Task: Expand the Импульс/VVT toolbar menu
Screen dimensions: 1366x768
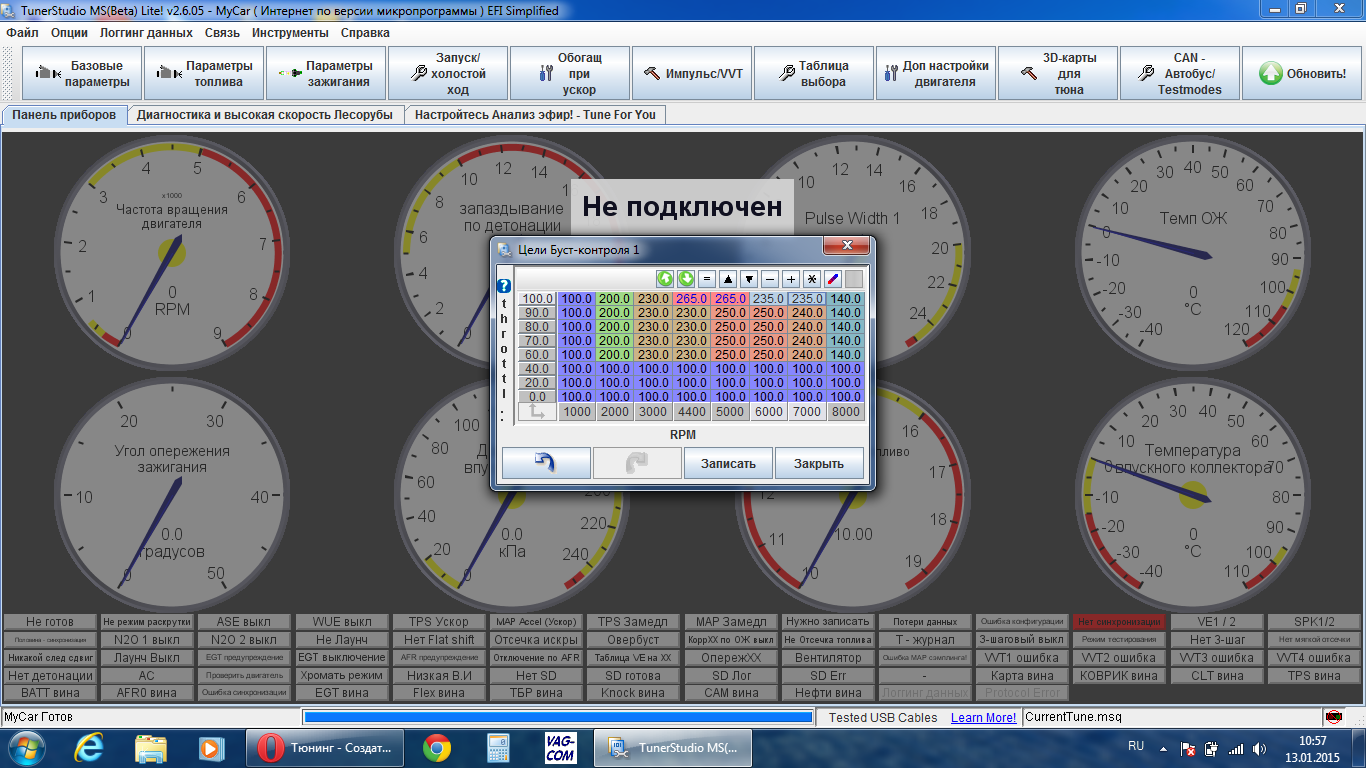Action: 692,73
